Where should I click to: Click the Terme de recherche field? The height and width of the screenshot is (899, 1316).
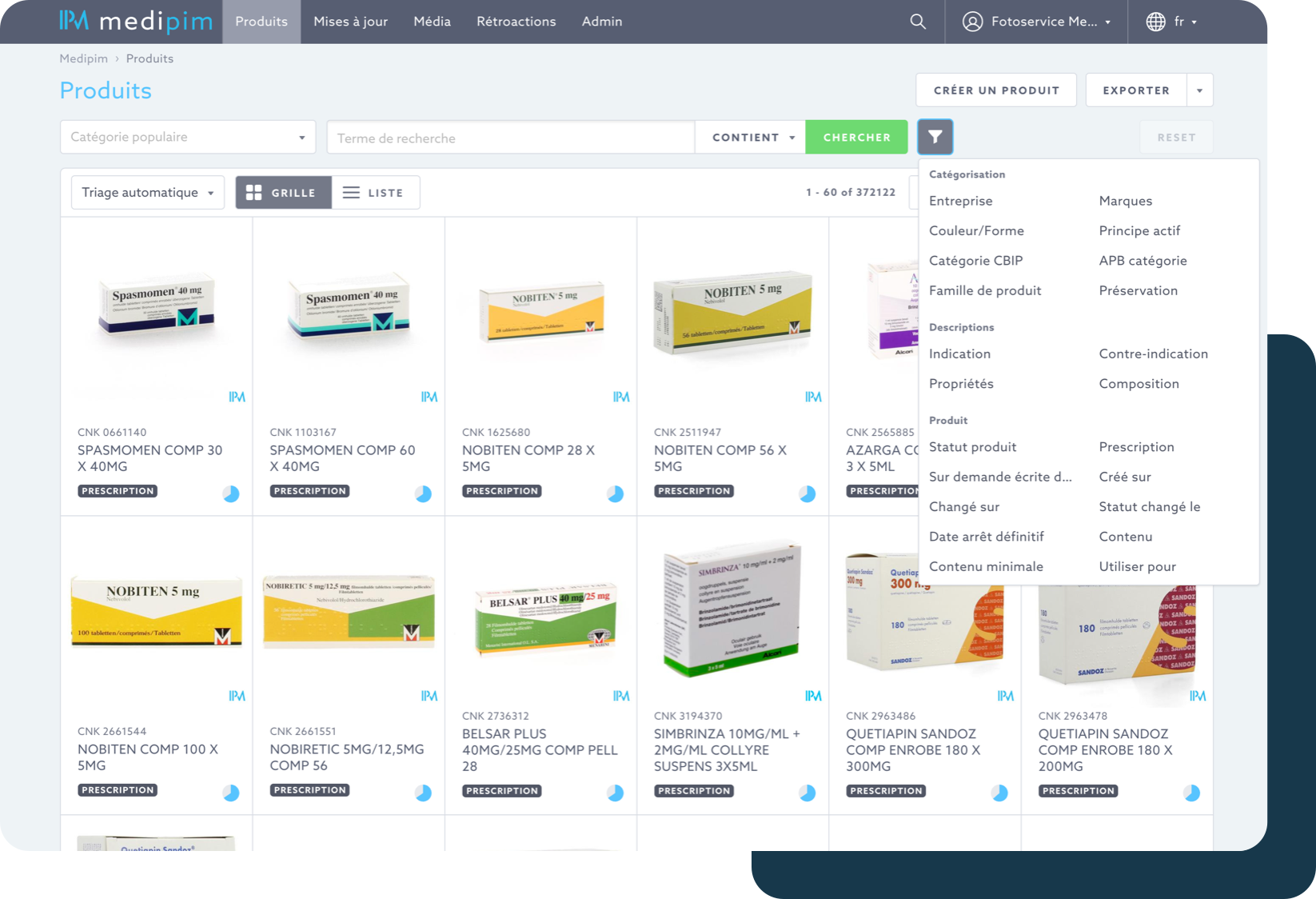[x=511, y=137]
